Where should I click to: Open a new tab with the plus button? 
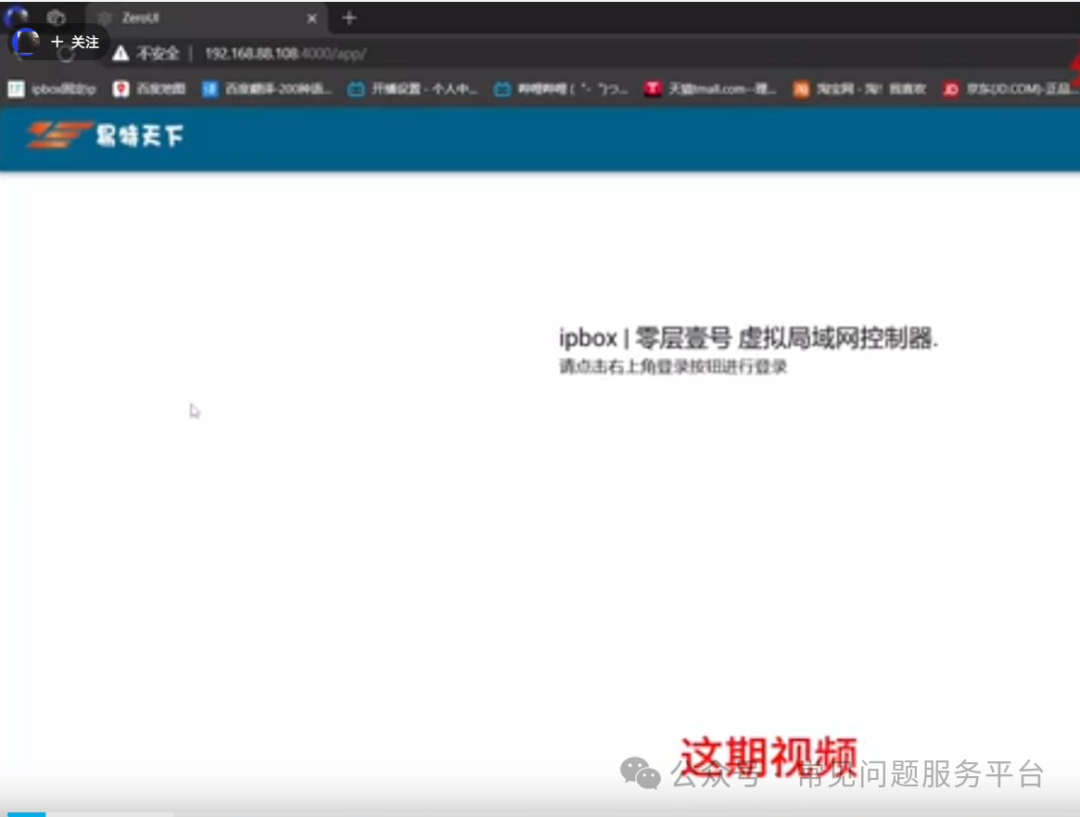pyautogui.click(x=349, y=18)
